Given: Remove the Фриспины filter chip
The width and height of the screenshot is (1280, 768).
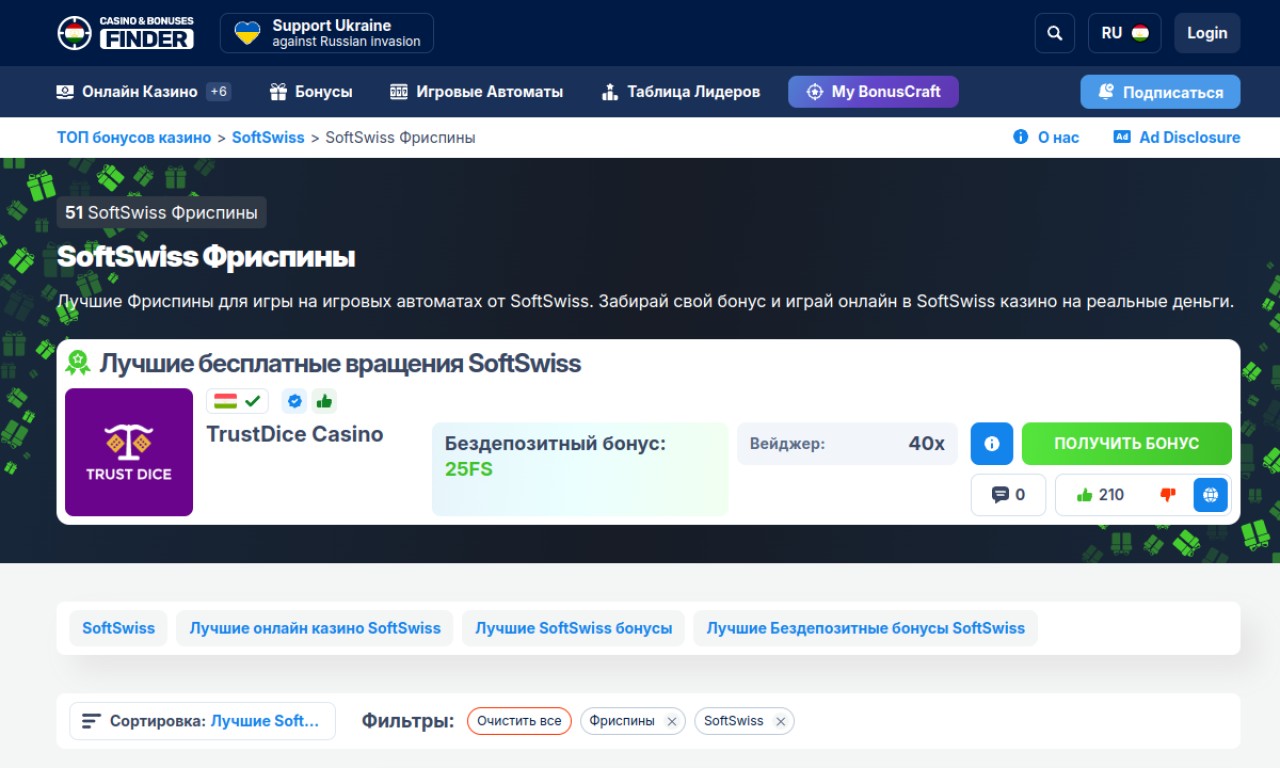Looking at the screenshot, I should 672,721.
